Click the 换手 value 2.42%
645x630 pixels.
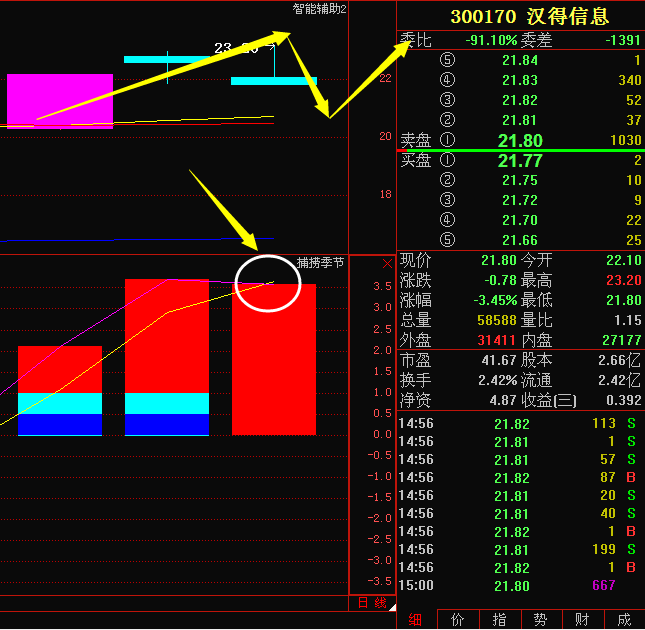click(497, 380)
